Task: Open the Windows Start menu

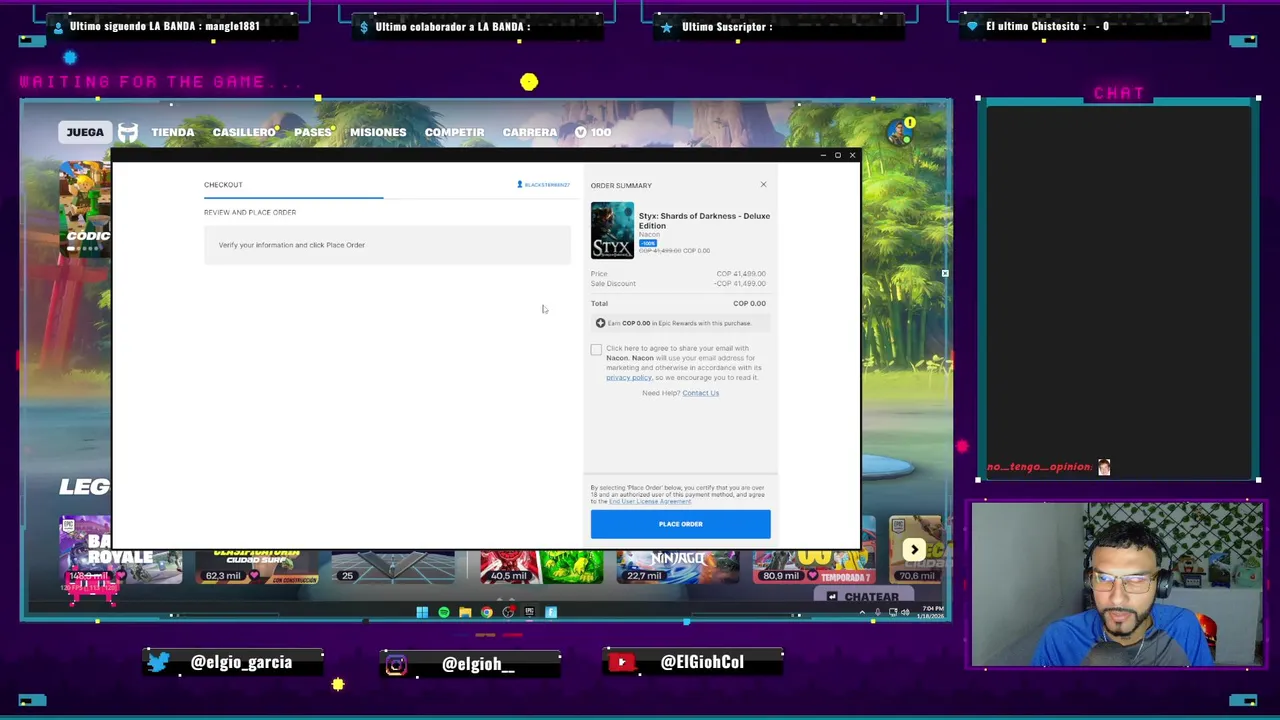Action: (x=422, y=612)
